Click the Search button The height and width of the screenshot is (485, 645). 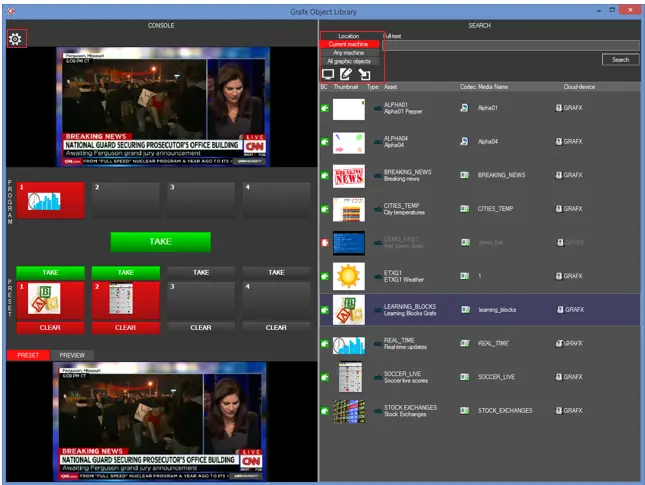pyautogui.click(x=620, y=60)
